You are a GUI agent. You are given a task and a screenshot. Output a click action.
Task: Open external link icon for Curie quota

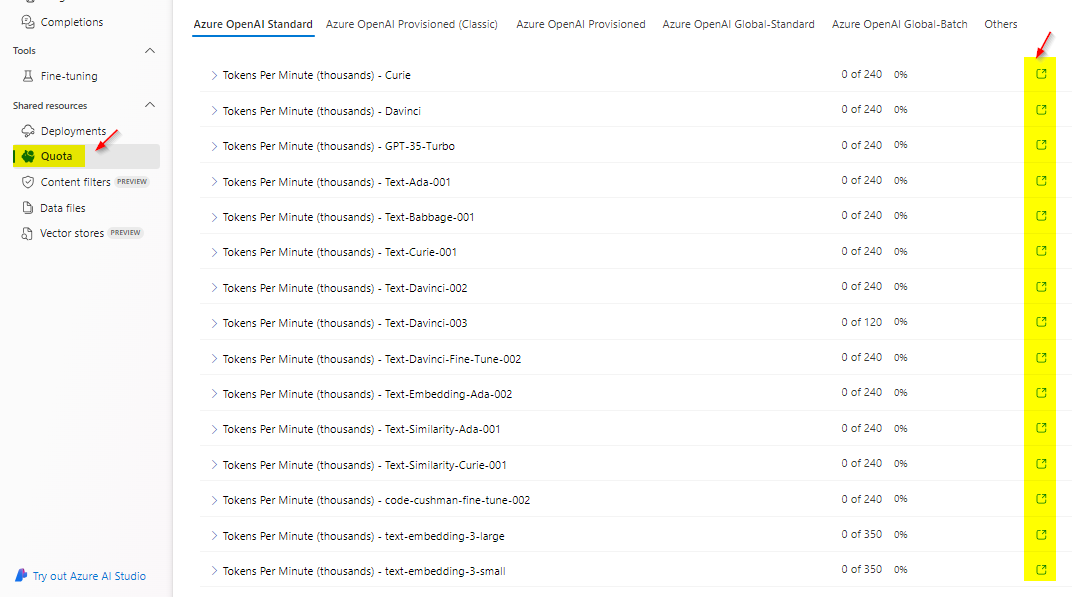1040,74
